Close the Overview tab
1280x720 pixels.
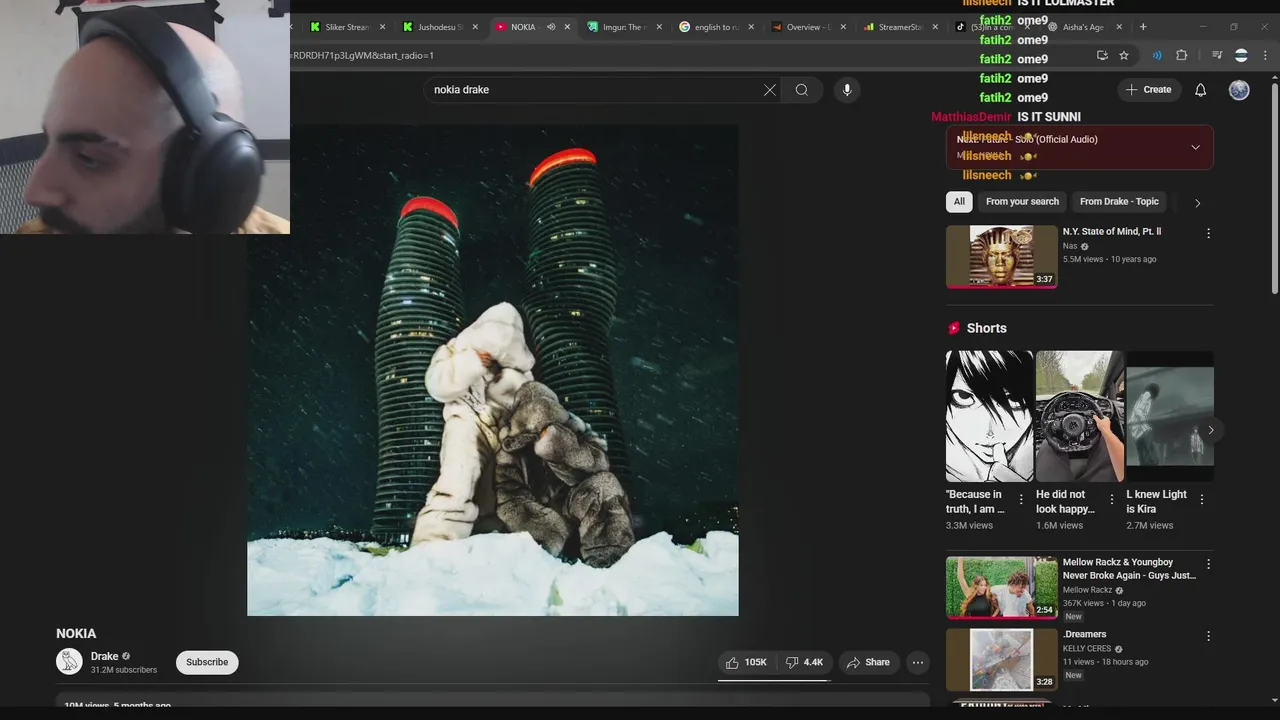click(843, 27)
